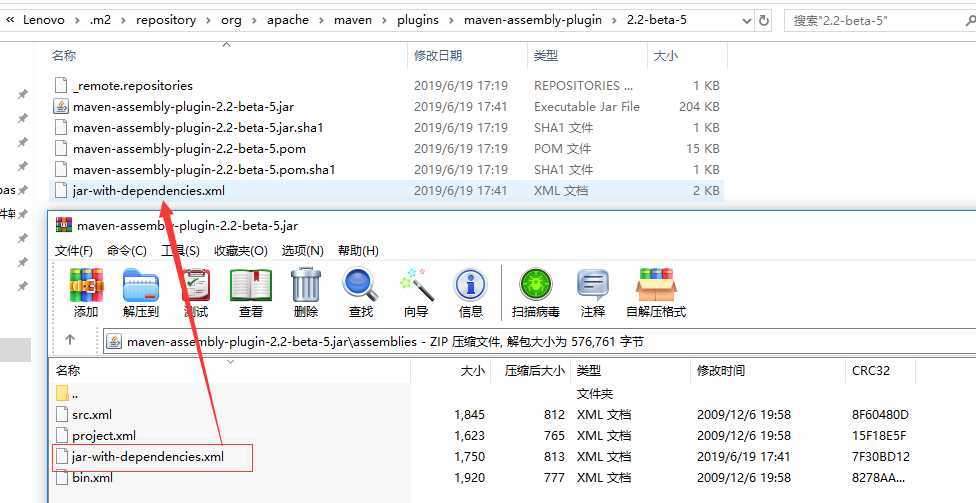The height and width of the screenshot is (503, 976).
Task: Open the WinRAR archive path dropdown field
Action: tap(540, 341)
